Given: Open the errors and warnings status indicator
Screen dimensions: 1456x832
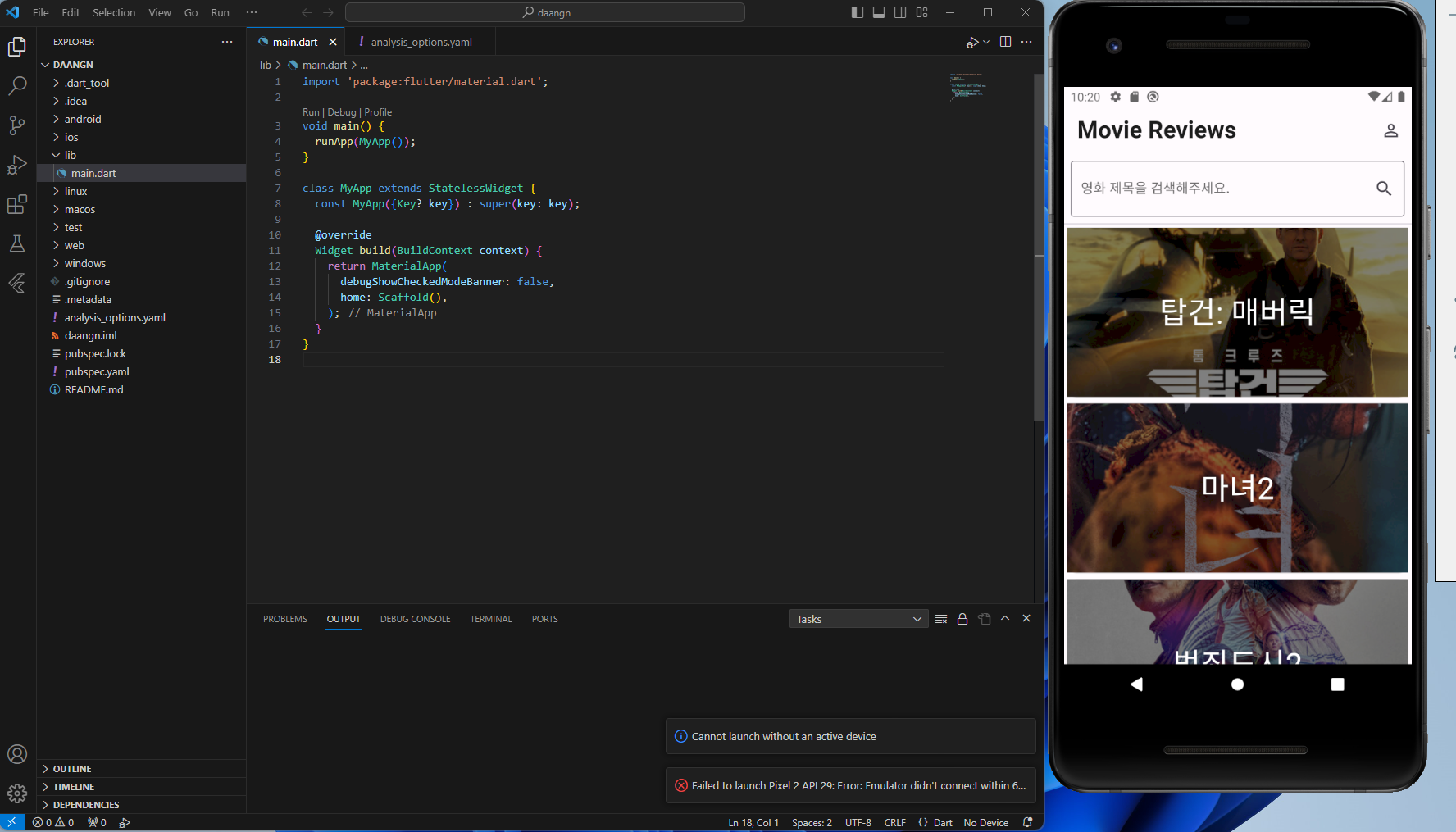Looking at the screenshot, I should (53, 822).
